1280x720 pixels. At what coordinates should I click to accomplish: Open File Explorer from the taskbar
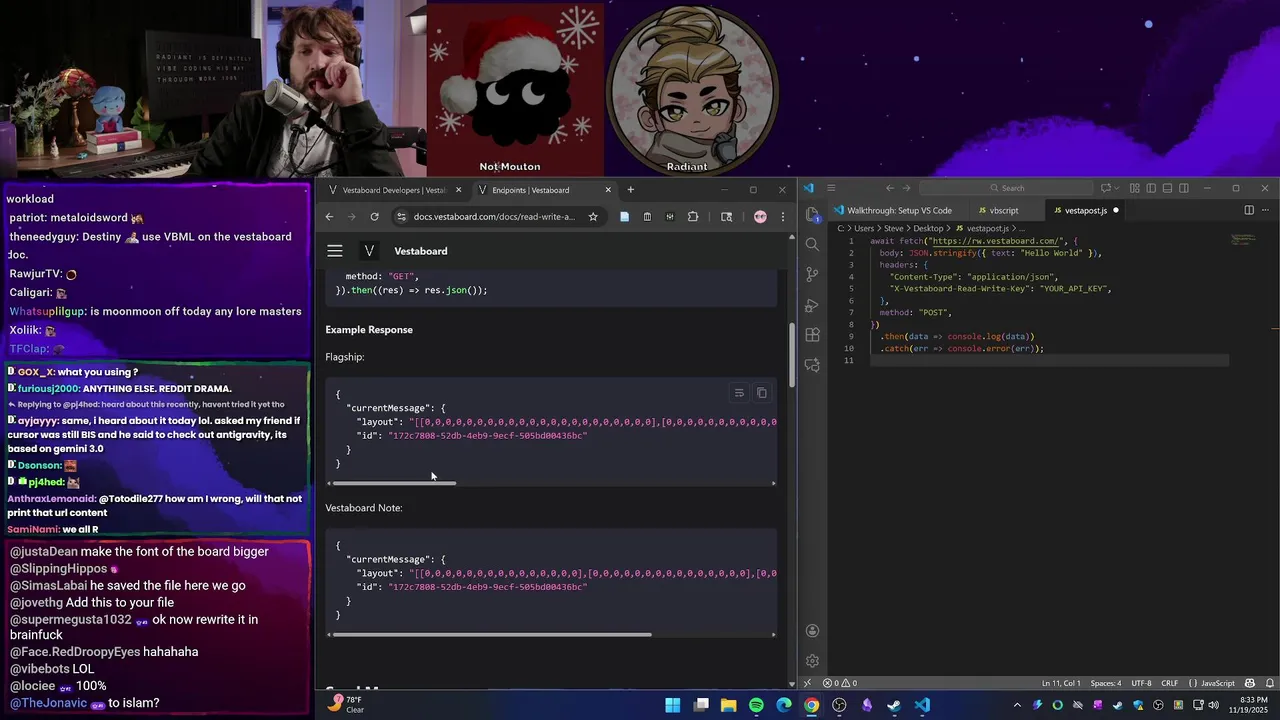pos(728,705)
